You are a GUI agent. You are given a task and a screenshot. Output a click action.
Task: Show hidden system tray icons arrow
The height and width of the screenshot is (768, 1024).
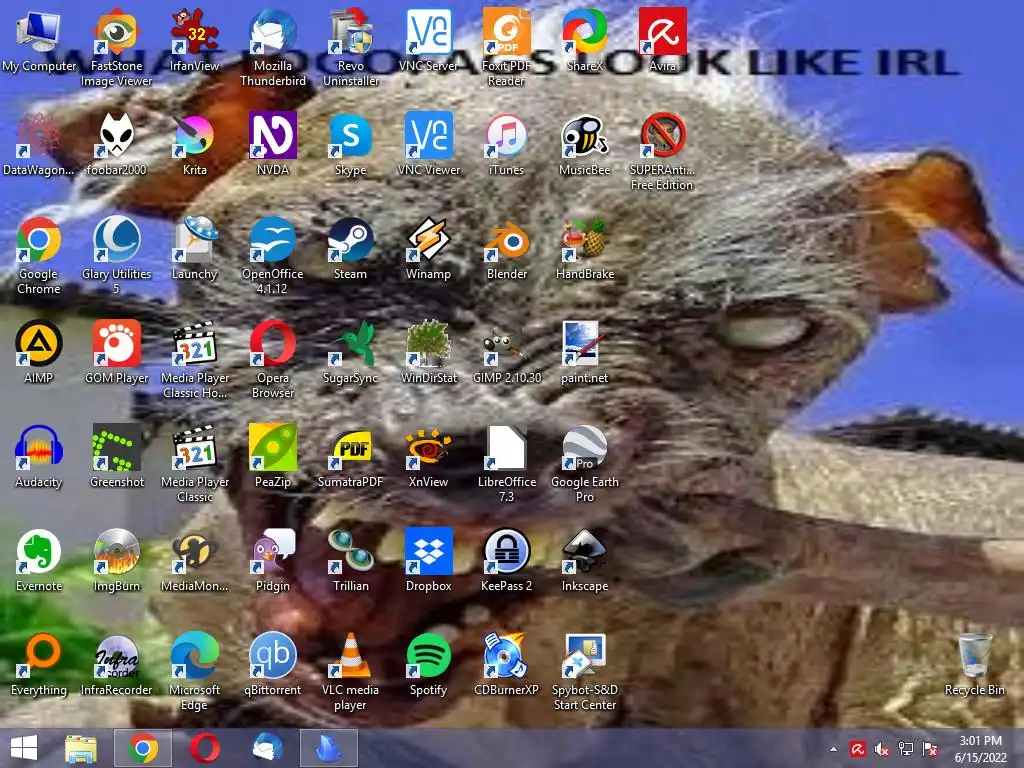pos(833,749)
